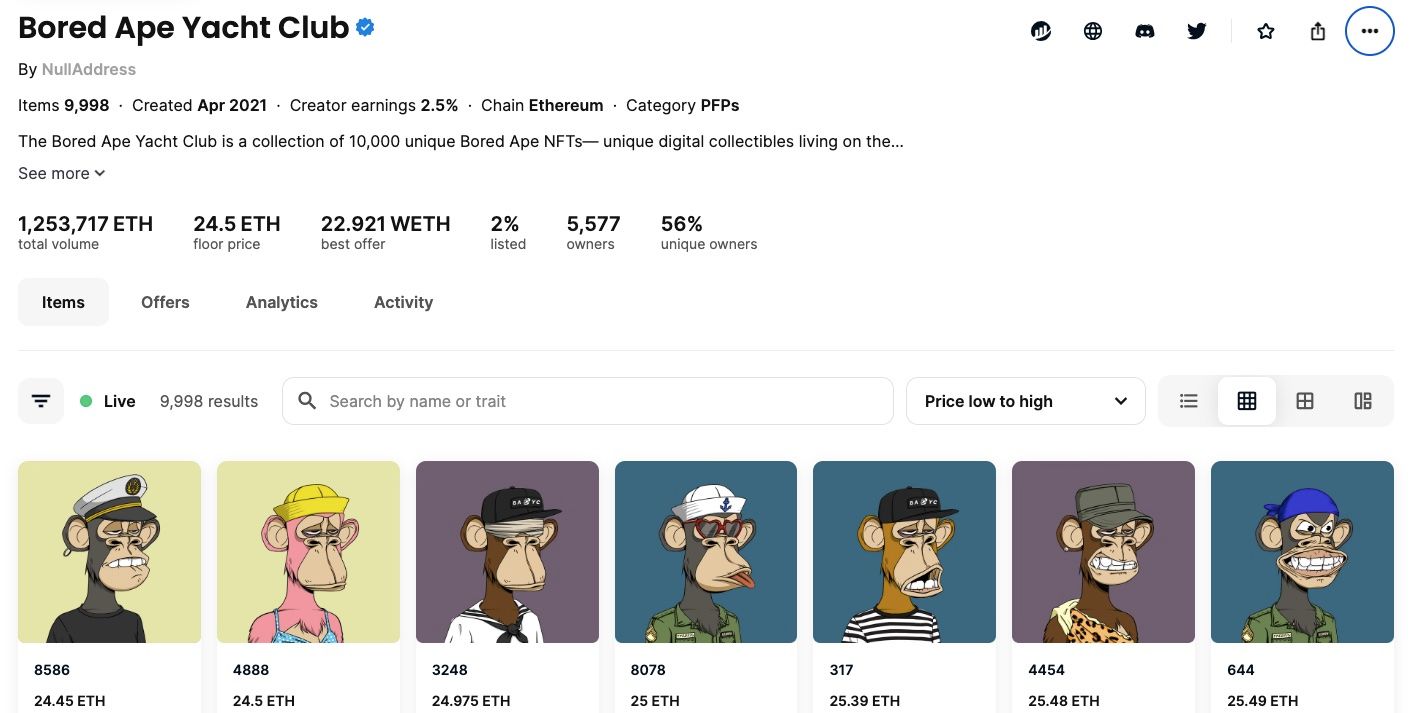
Task: Visit the collection website globe icon
Action: click(1093, 31)
